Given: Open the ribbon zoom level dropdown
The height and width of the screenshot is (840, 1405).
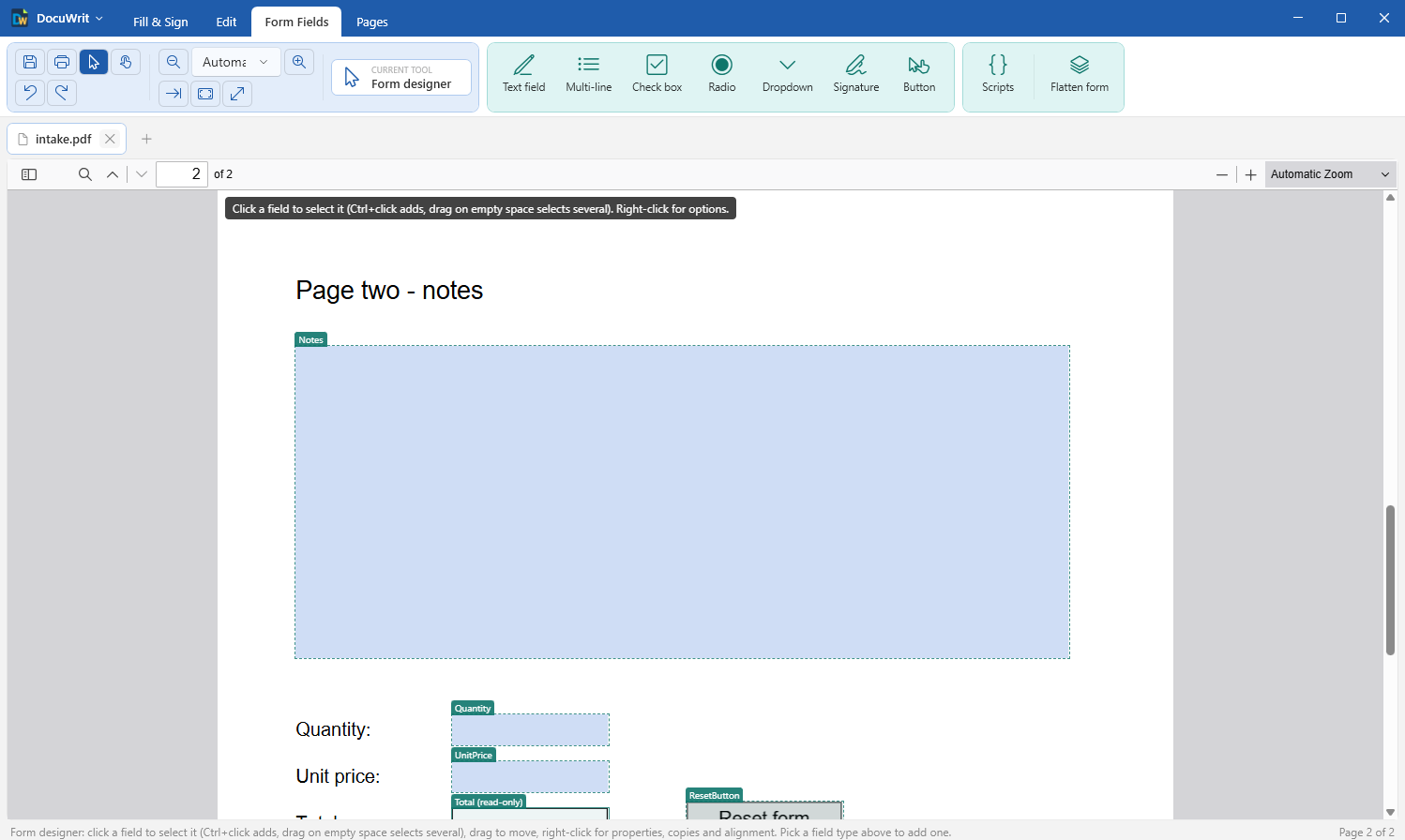Looking at the screenshot, I should [235, 62].
